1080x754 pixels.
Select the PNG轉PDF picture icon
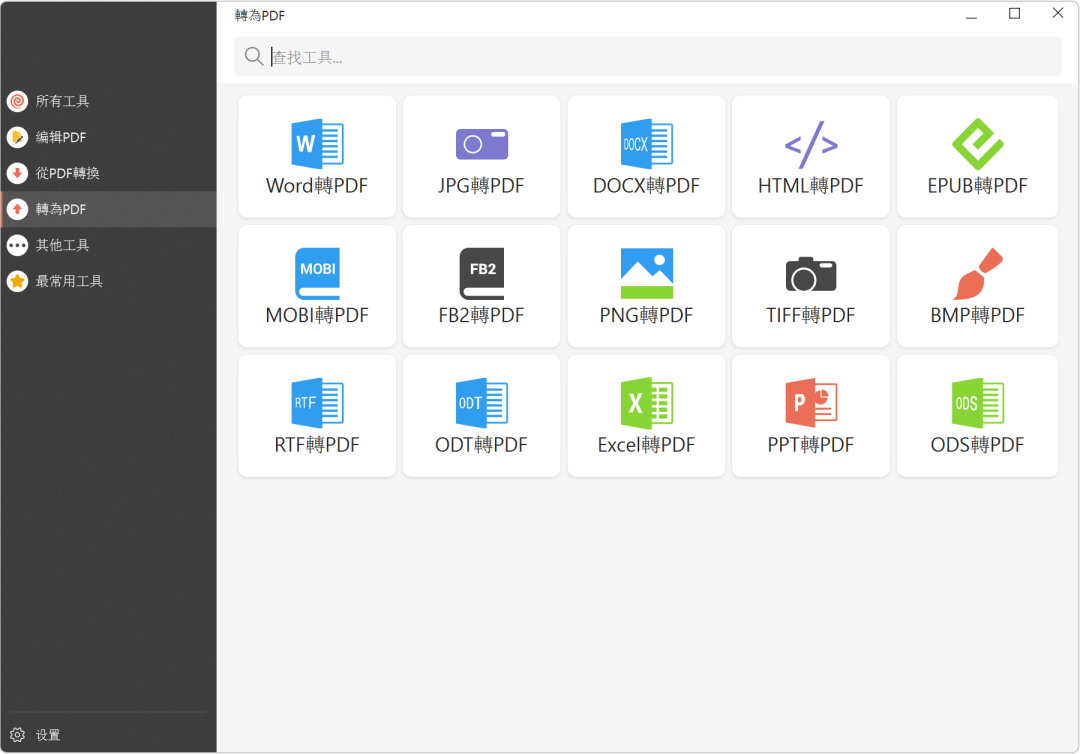tap(646, 273)
